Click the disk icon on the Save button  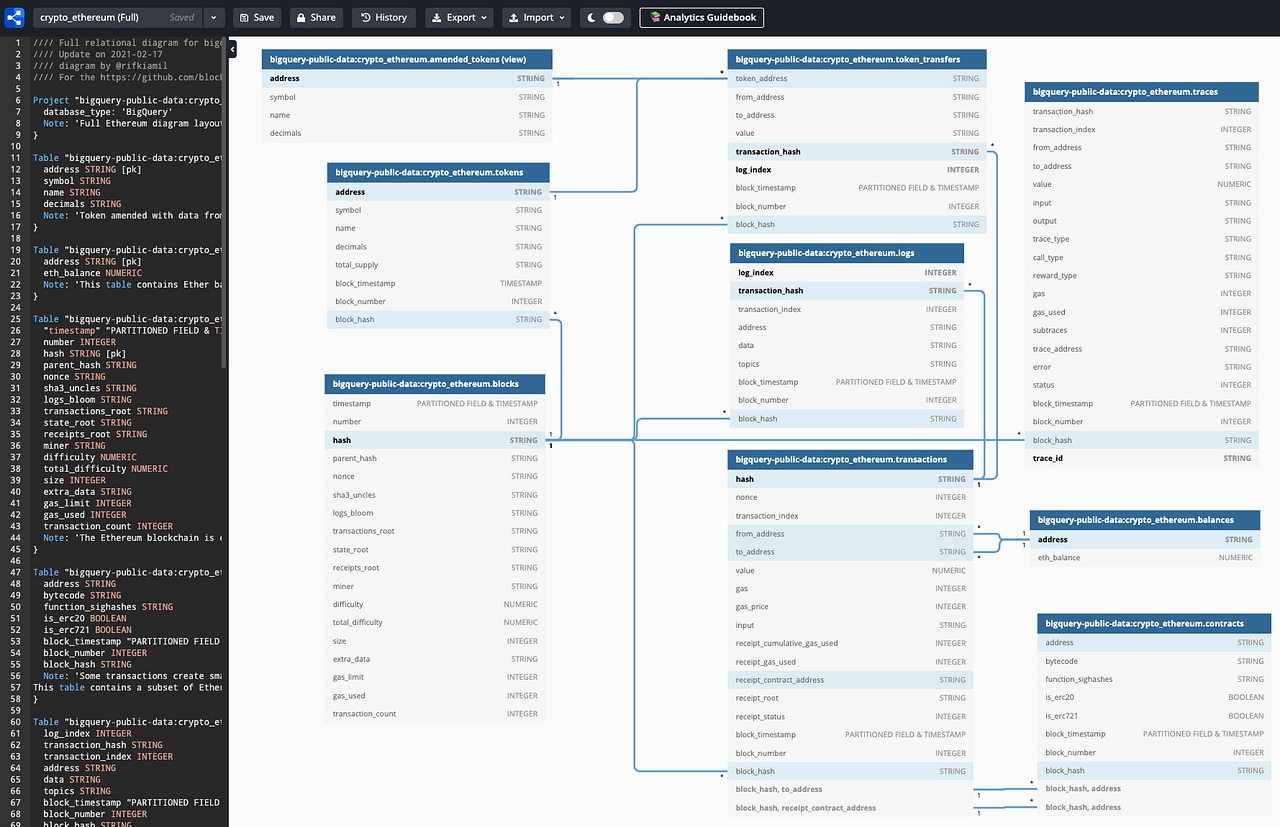pos(244,17)
